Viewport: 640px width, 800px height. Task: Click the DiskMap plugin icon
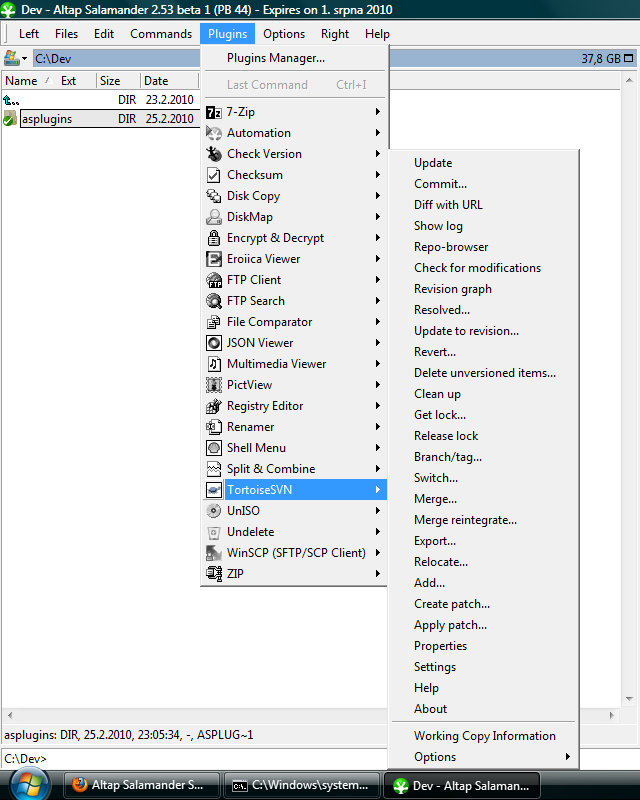(213, 217)
